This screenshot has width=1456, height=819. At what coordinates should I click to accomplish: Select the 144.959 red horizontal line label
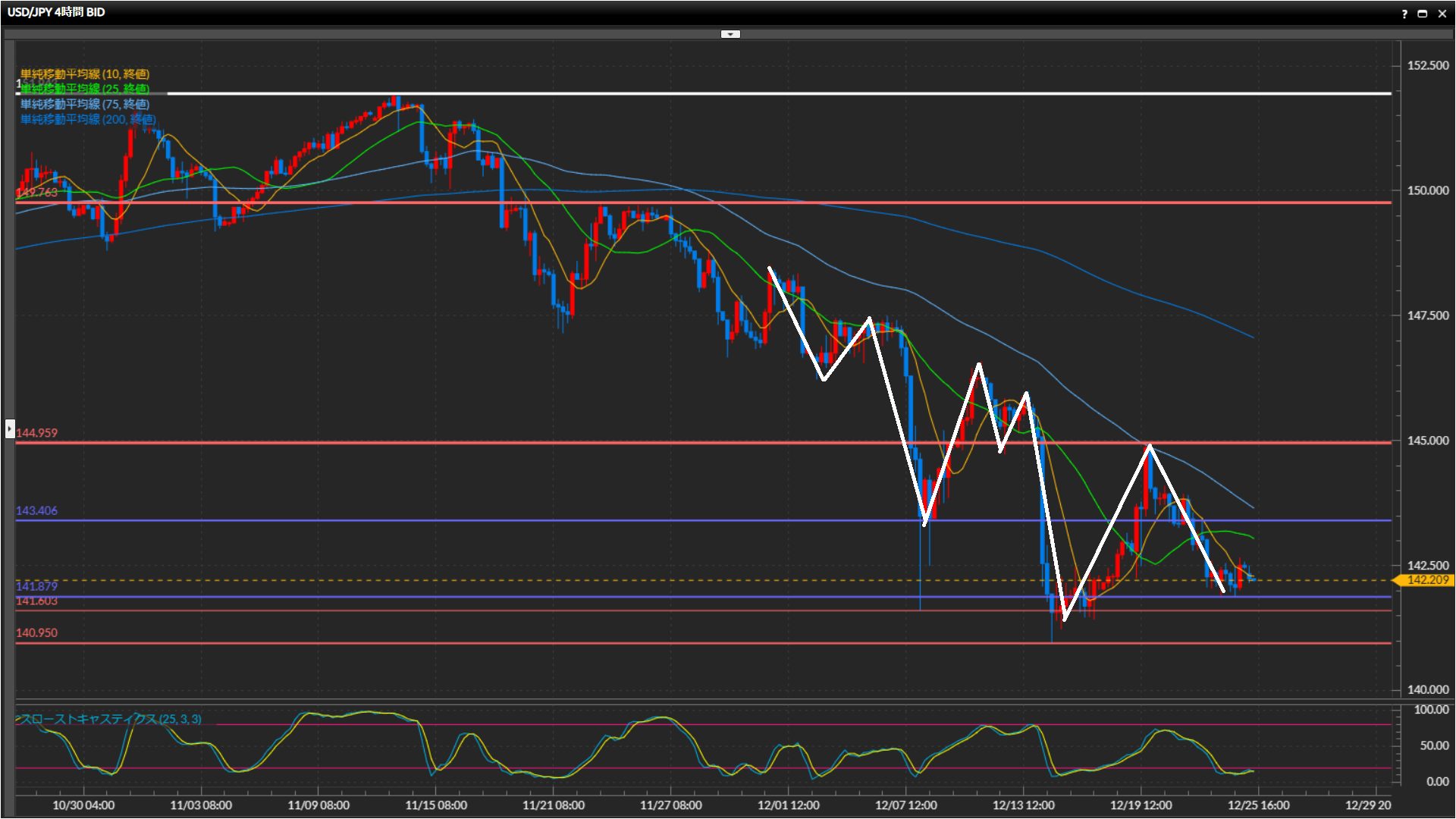36,433
